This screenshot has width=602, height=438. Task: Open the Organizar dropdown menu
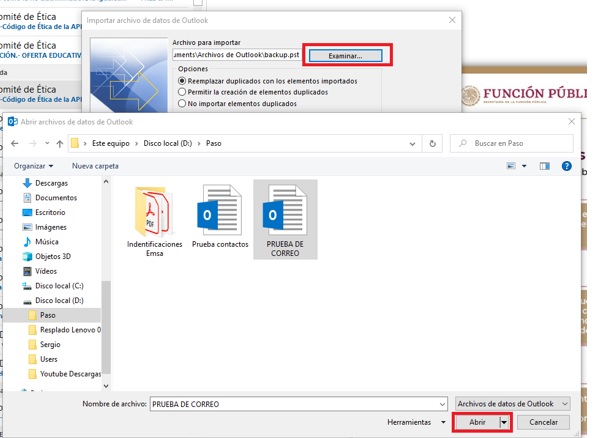click(x=34, y=165)
